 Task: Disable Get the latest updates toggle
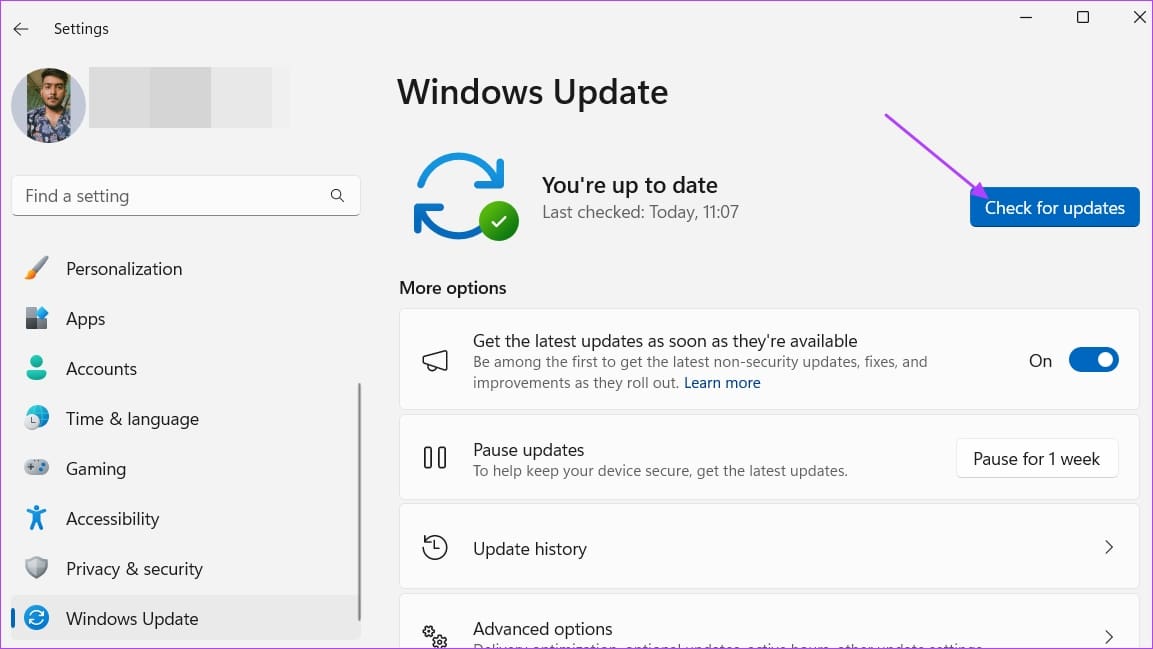pyautogui.click(x=1094, y=360)
